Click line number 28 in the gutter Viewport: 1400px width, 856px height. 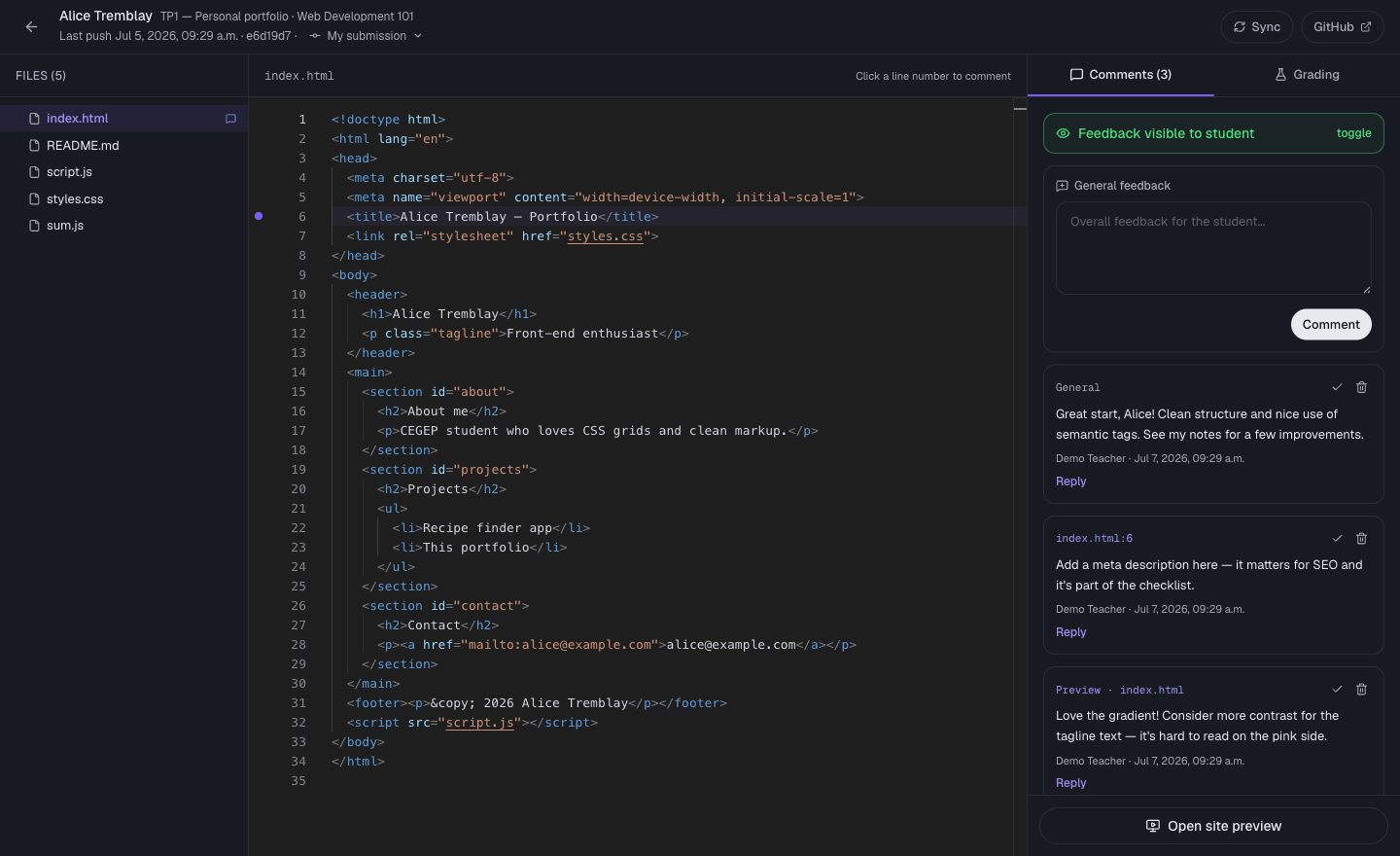[x=298, y=645]
